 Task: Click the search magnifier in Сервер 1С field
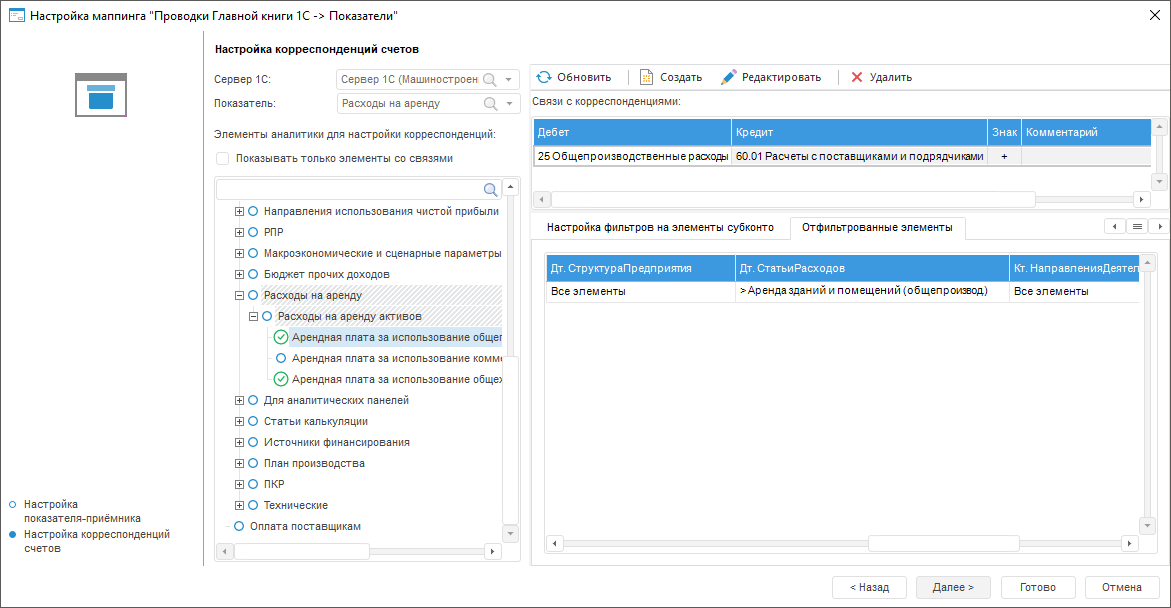(x=490, y=79)
